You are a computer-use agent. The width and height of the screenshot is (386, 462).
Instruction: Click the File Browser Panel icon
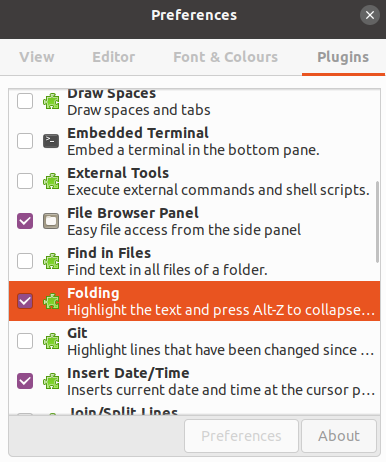(x=51, y=221)
